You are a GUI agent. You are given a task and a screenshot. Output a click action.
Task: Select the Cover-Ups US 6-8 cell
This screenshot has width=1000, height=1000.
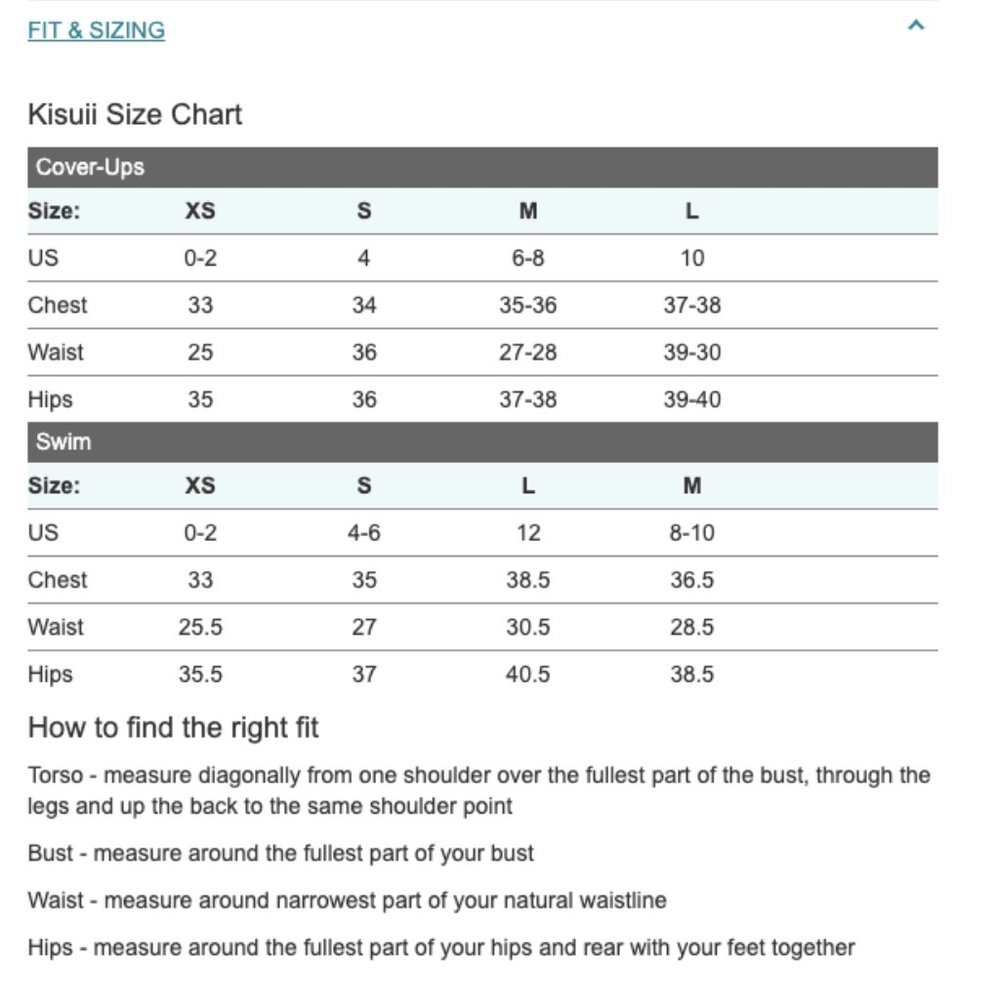click(528, 258)
